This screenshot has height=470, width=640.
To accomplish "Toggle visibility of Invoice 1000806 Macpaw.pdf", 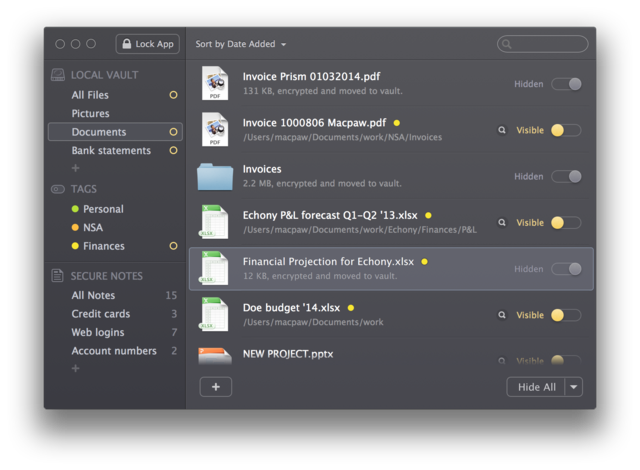I will [x=567, y=131].
